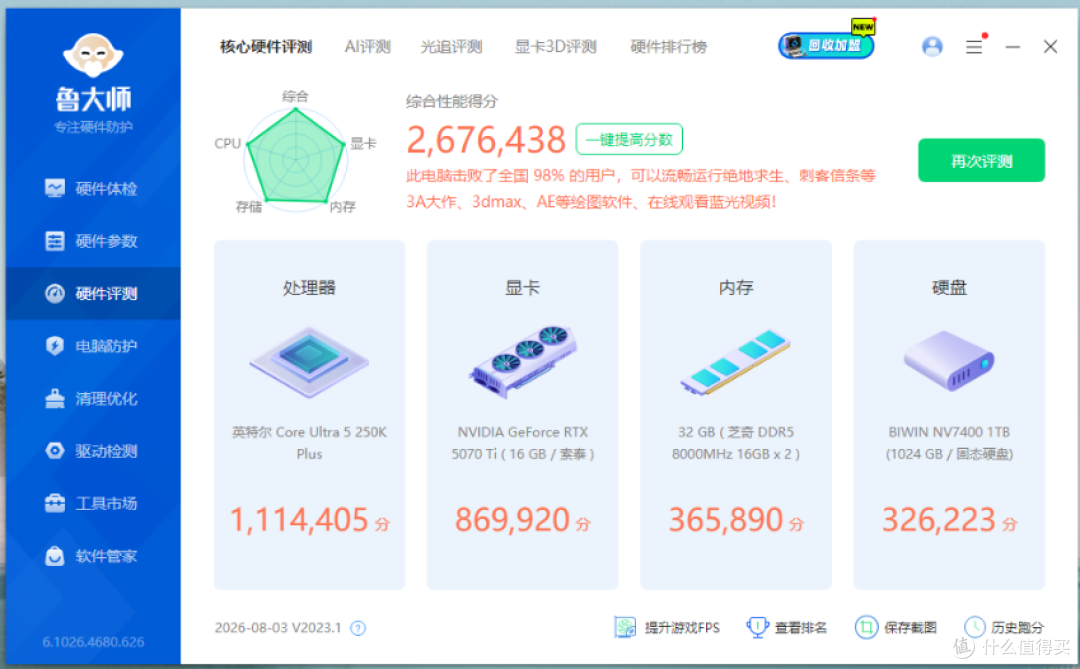Click the memory stick illustration
This screenshot has width=1080, height=669.
736,362
